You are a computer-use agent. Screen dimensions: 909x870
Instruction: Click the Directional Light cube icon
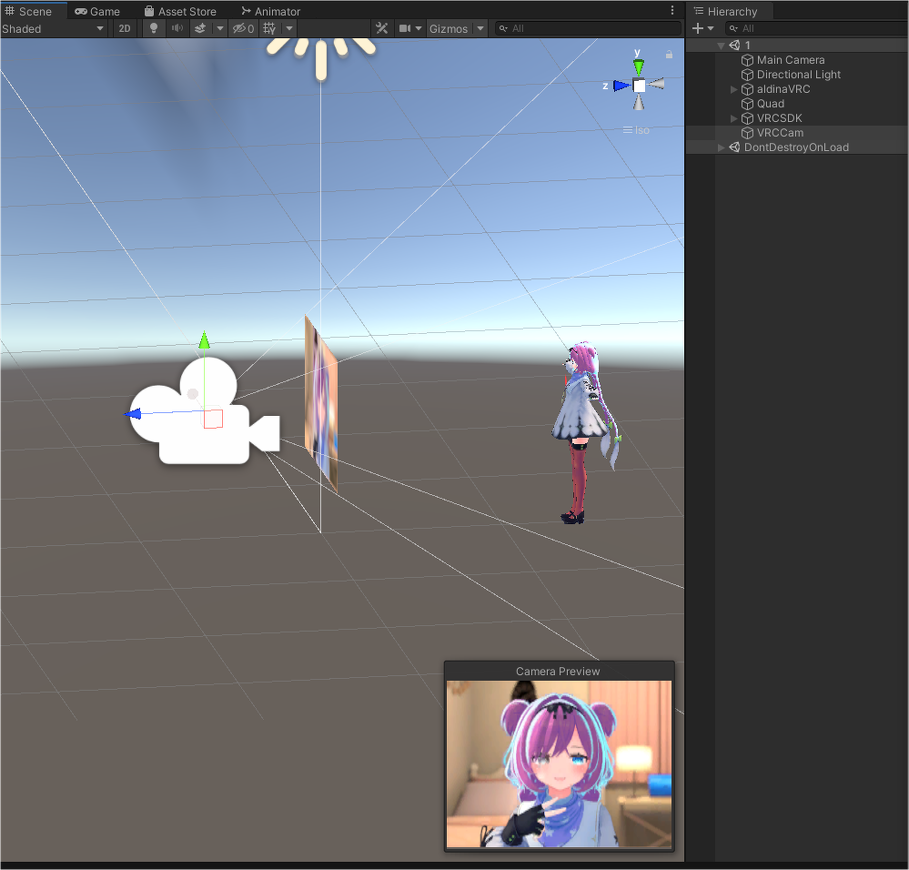(747, 74)
